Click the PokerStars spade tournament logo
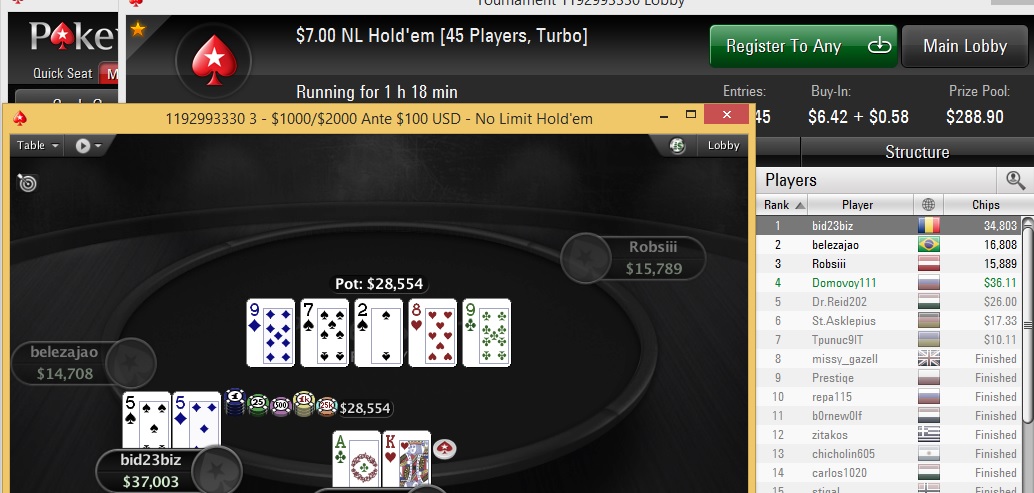Screen dimensions: 1034x493 (x=214, y=61)
